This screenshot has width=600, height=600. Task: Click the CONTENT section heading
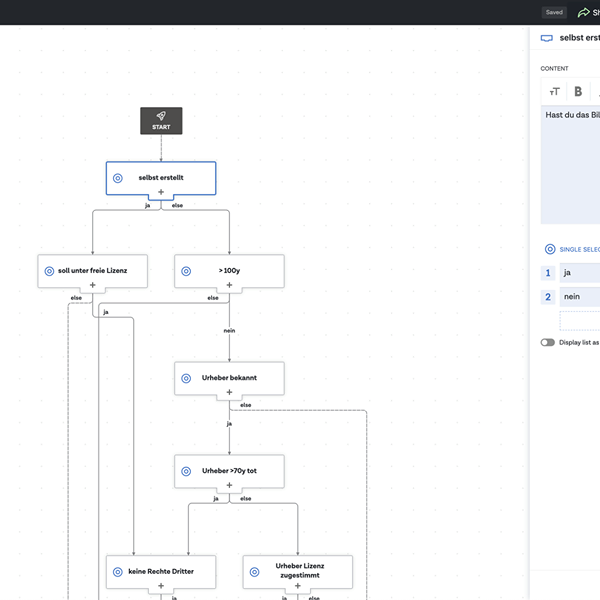coord(554,68)
